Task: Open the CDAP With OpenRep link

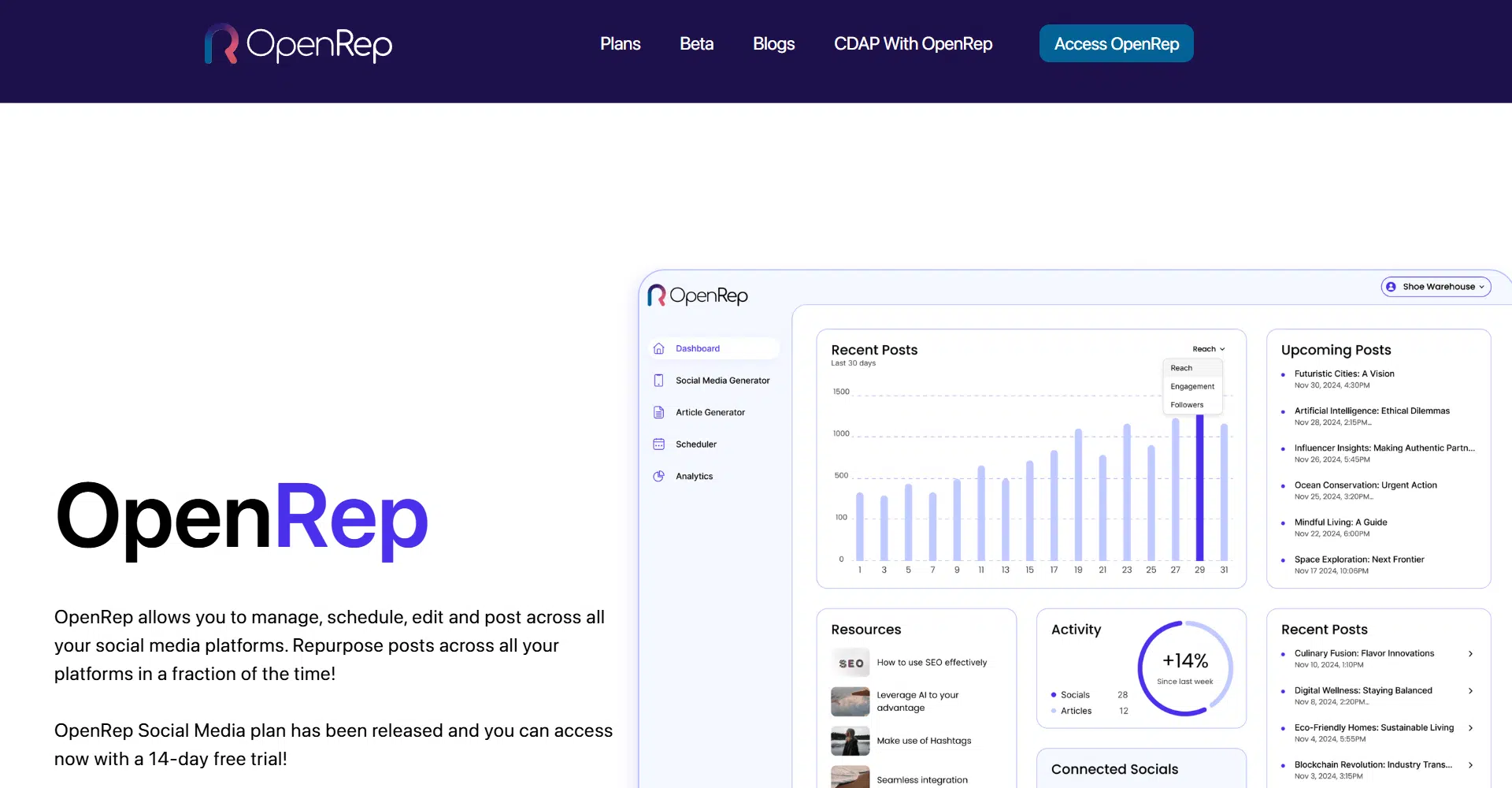Action: click(913, 44)
